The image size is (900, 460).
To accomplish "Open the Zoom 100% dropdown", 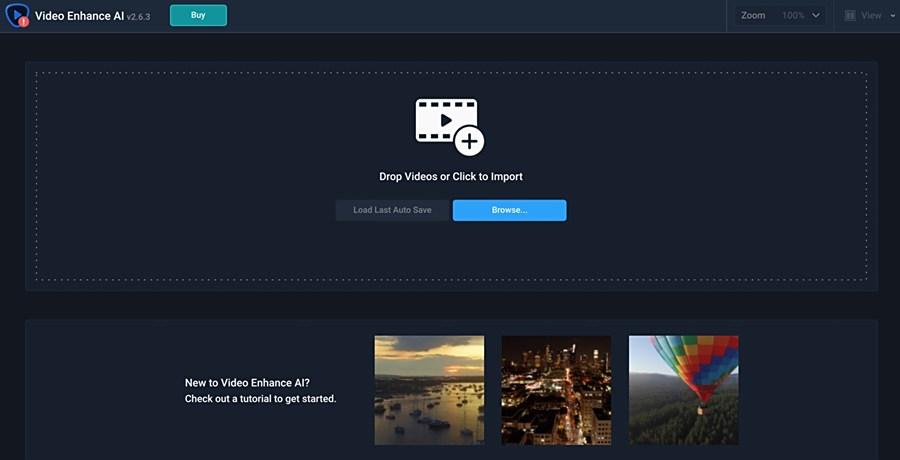I will coord(780,16).
